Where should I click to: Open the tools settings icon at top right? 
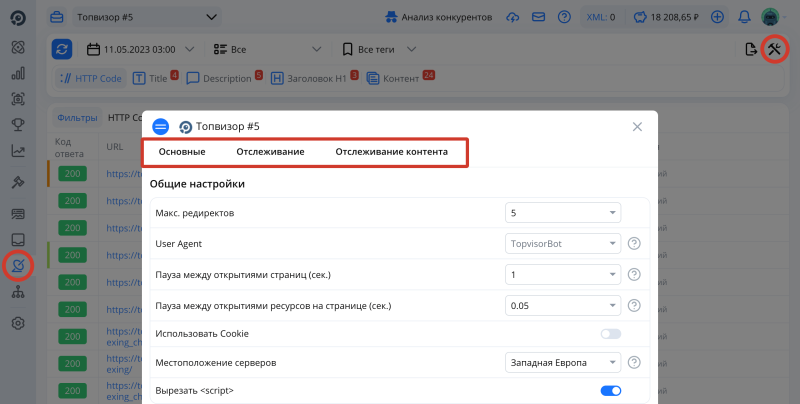tap(774, 49)
